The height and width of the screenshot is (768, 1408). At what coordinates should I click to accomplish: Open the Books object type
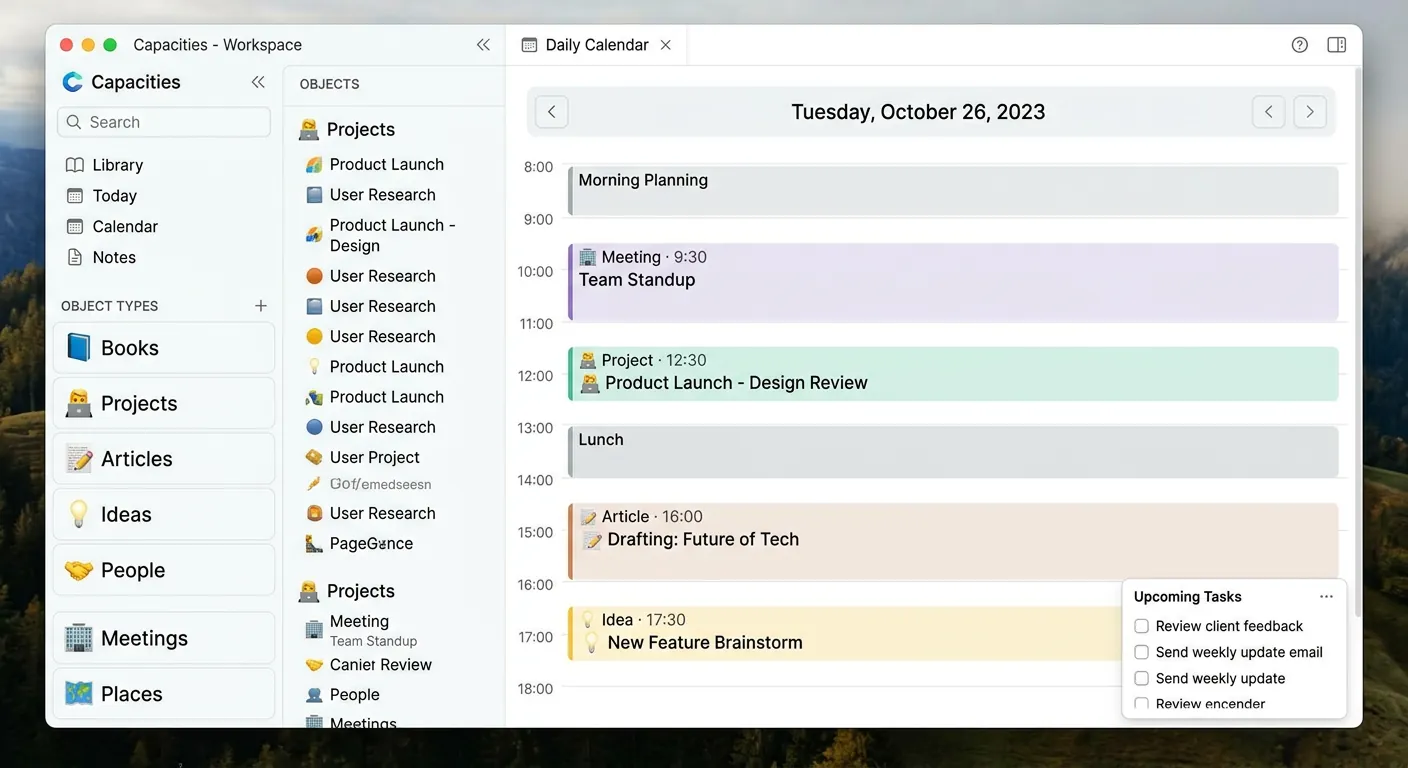(x=164, y=348)
